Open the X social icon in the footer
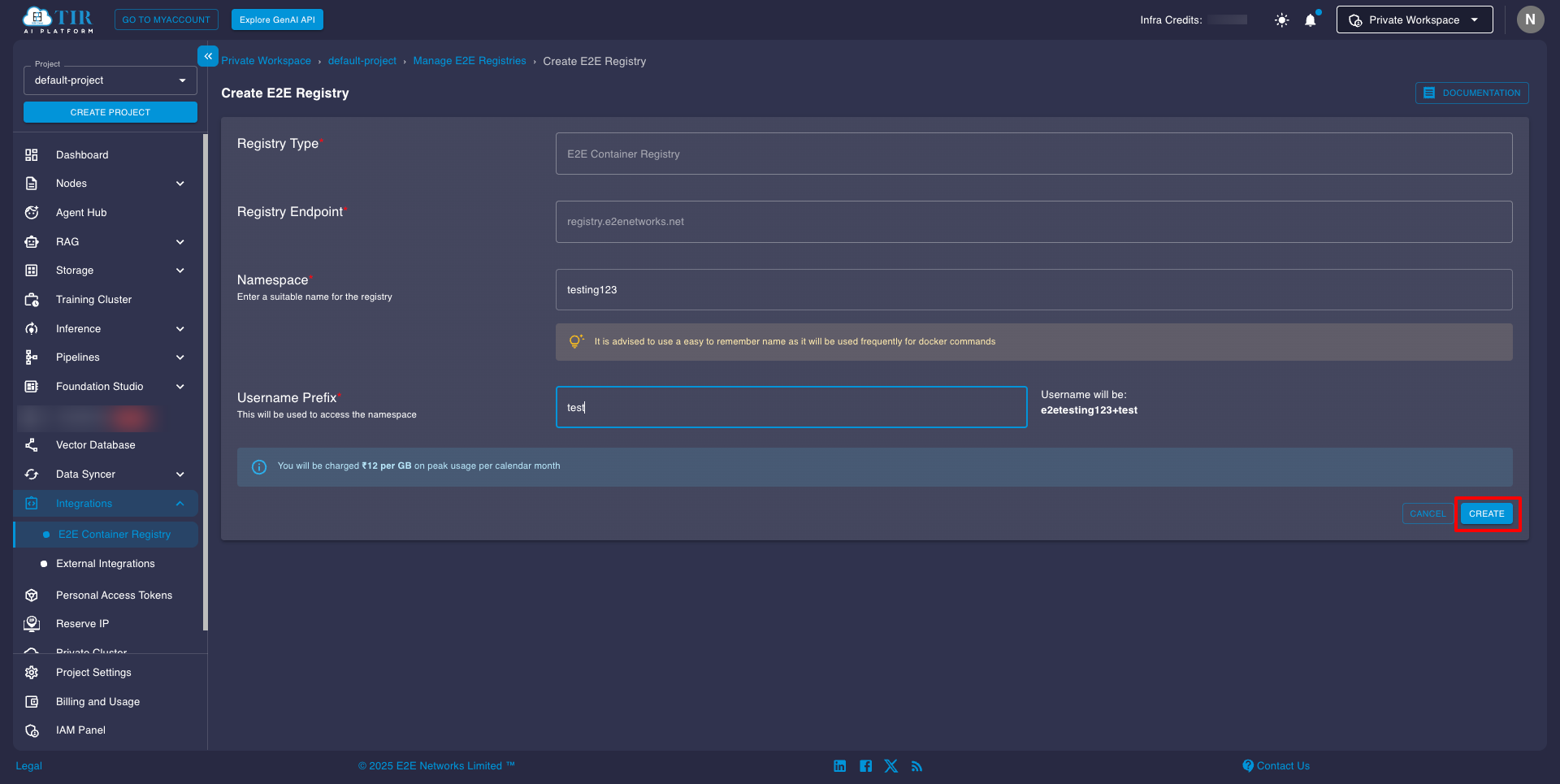 tap(891, 766)
